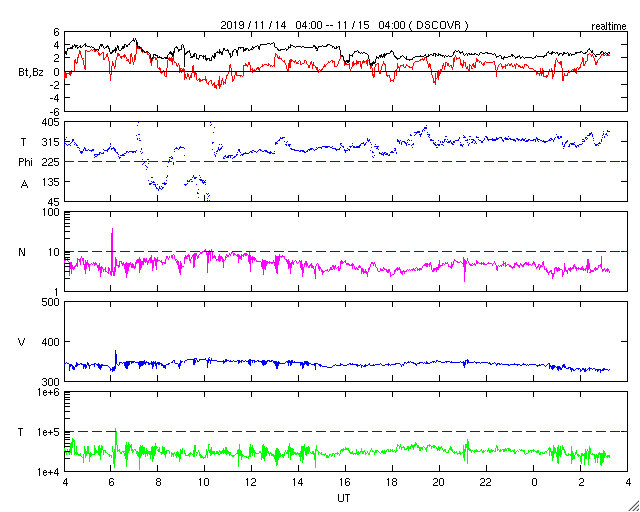Click the "100" density tick value
The image size is (640, 512).
pos(51,212)
